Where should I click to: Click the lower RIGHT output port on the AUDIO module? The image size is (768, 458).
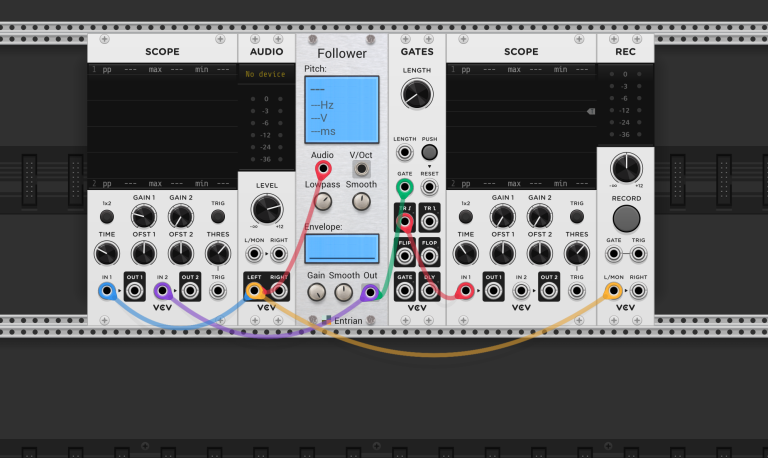coord(279,291)
